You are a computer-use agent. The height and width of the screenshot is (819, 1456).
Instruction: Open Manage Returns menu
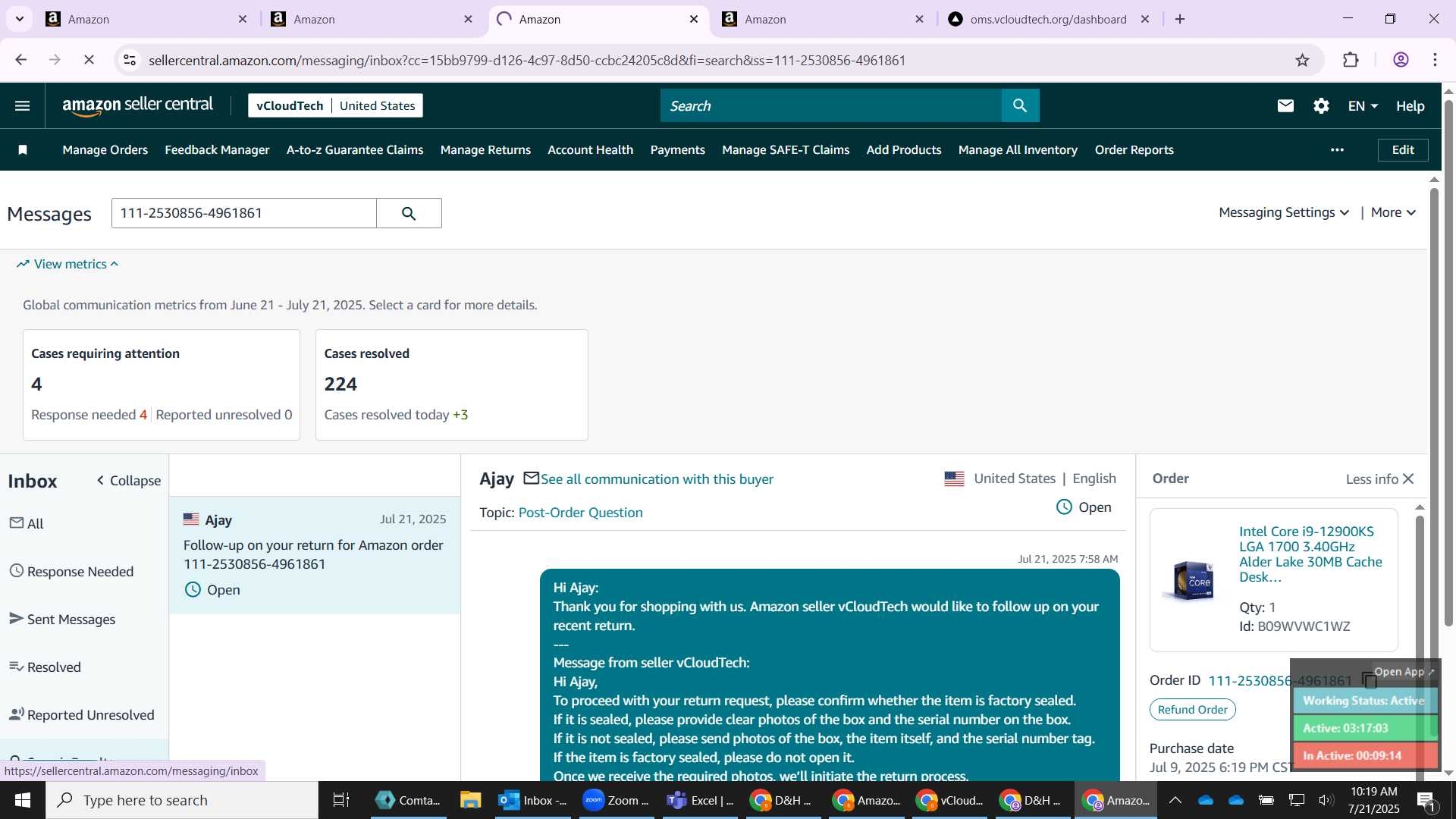click(485, 150)
